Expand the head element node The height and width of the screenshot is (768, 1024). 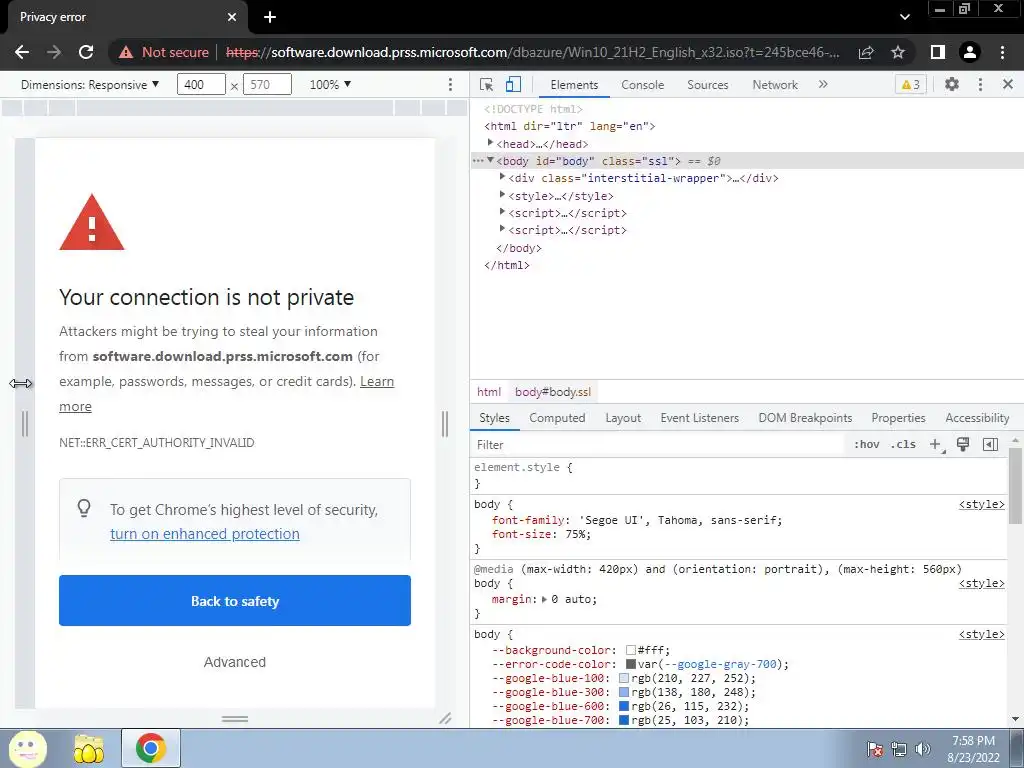[490, 143]
